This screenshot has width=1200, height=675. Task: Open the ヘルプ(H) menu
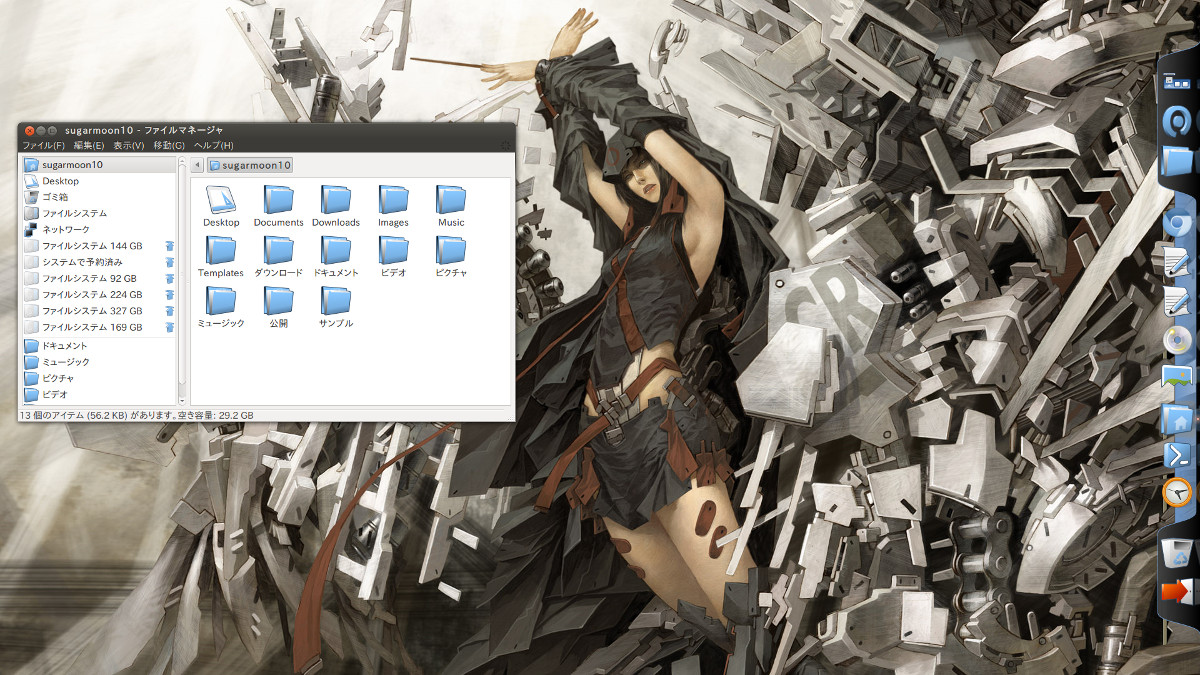tap(213, 146)
